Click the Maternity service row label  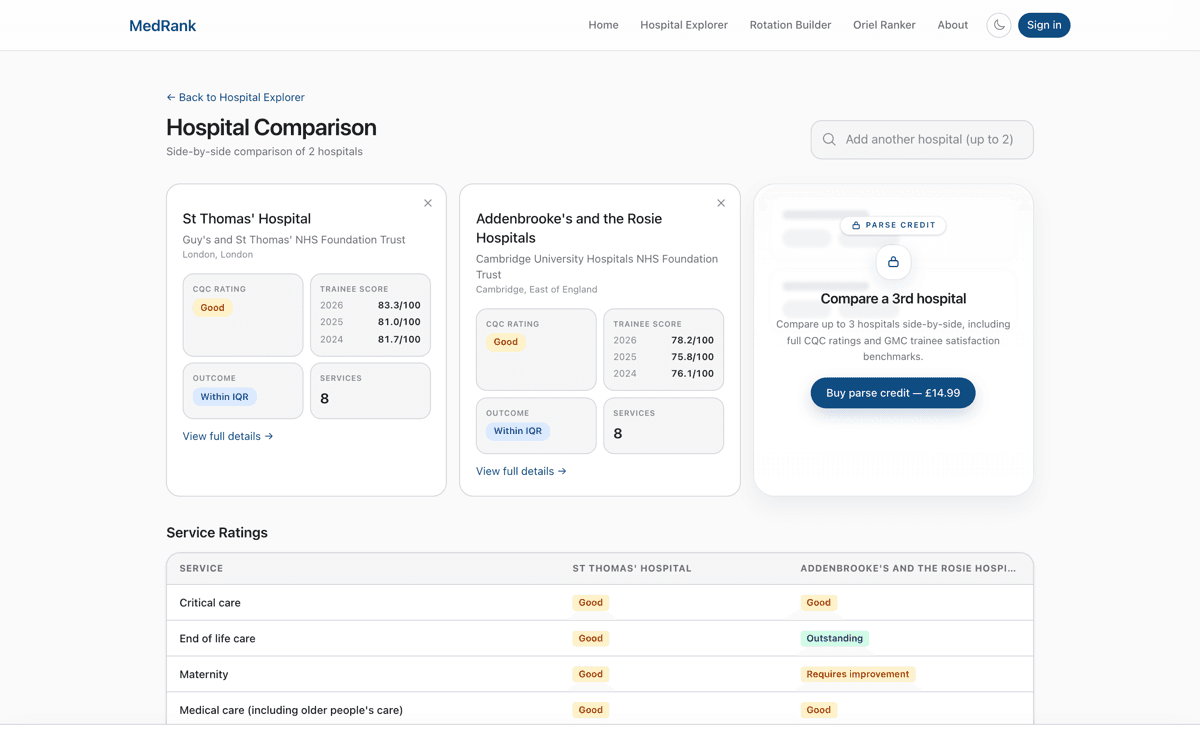pos(204,674)
